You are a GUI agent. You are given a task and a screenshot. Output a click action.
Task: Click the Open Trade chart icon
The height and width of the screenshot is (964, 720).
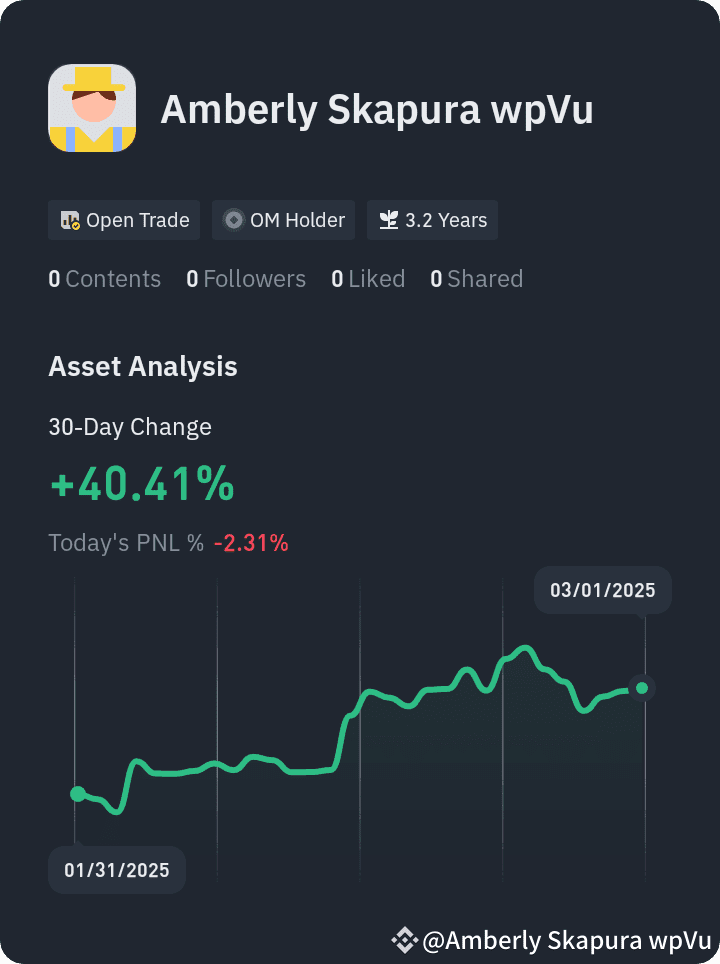(70, 220)
